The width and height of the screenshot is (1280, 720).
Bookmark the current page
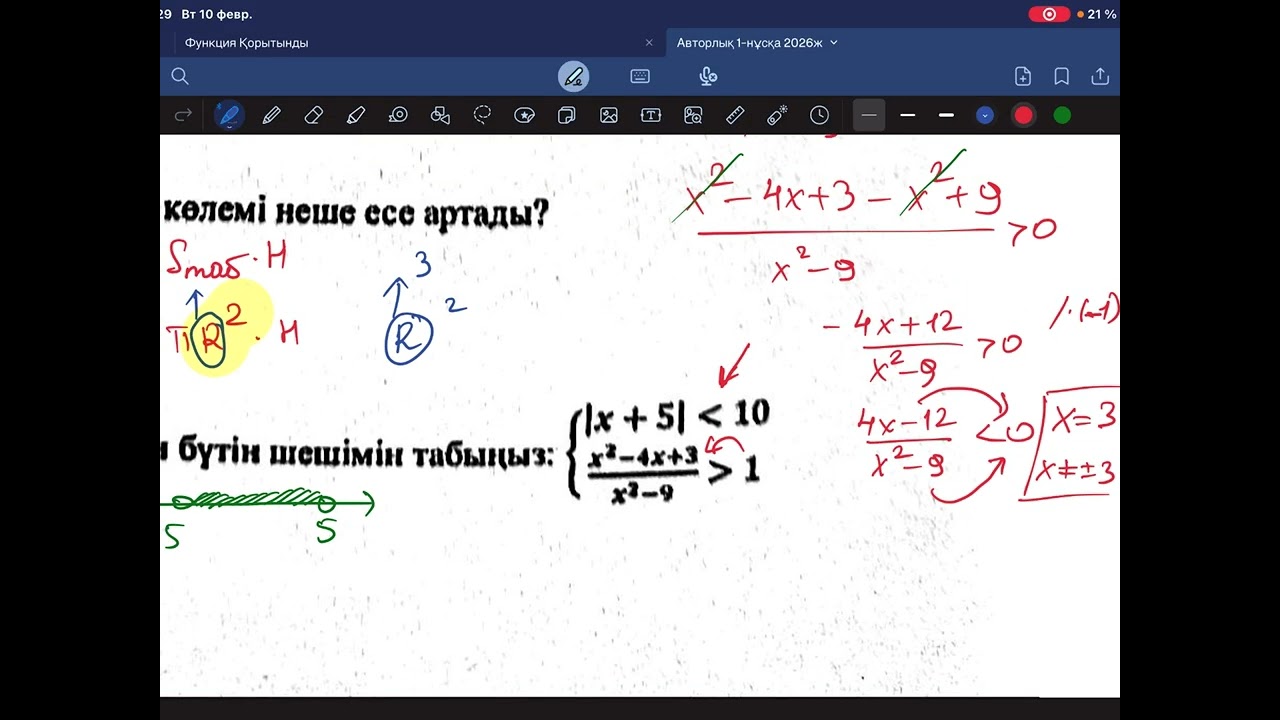click(1062, 76)
